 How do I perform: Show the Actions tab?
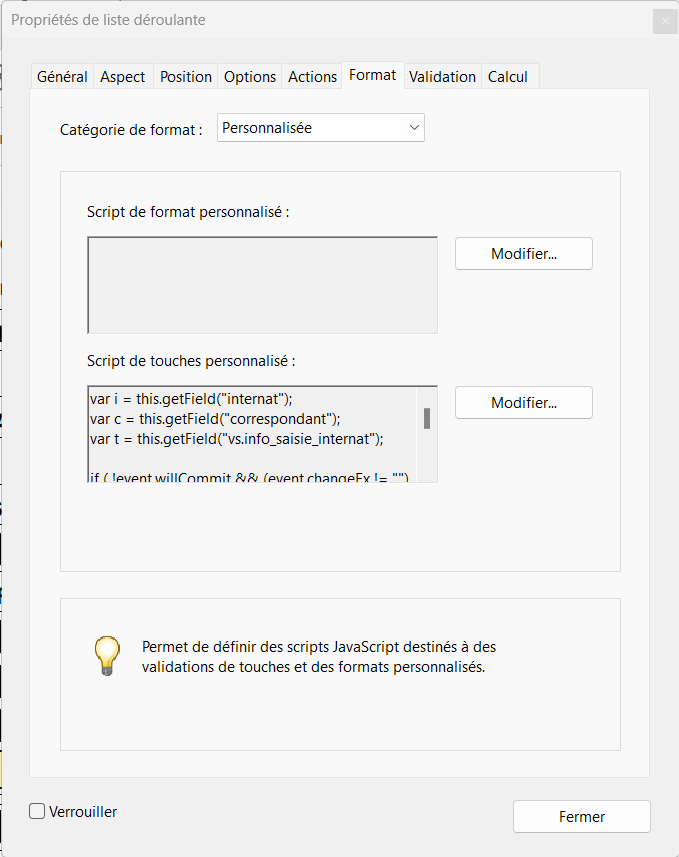point(313,77)
